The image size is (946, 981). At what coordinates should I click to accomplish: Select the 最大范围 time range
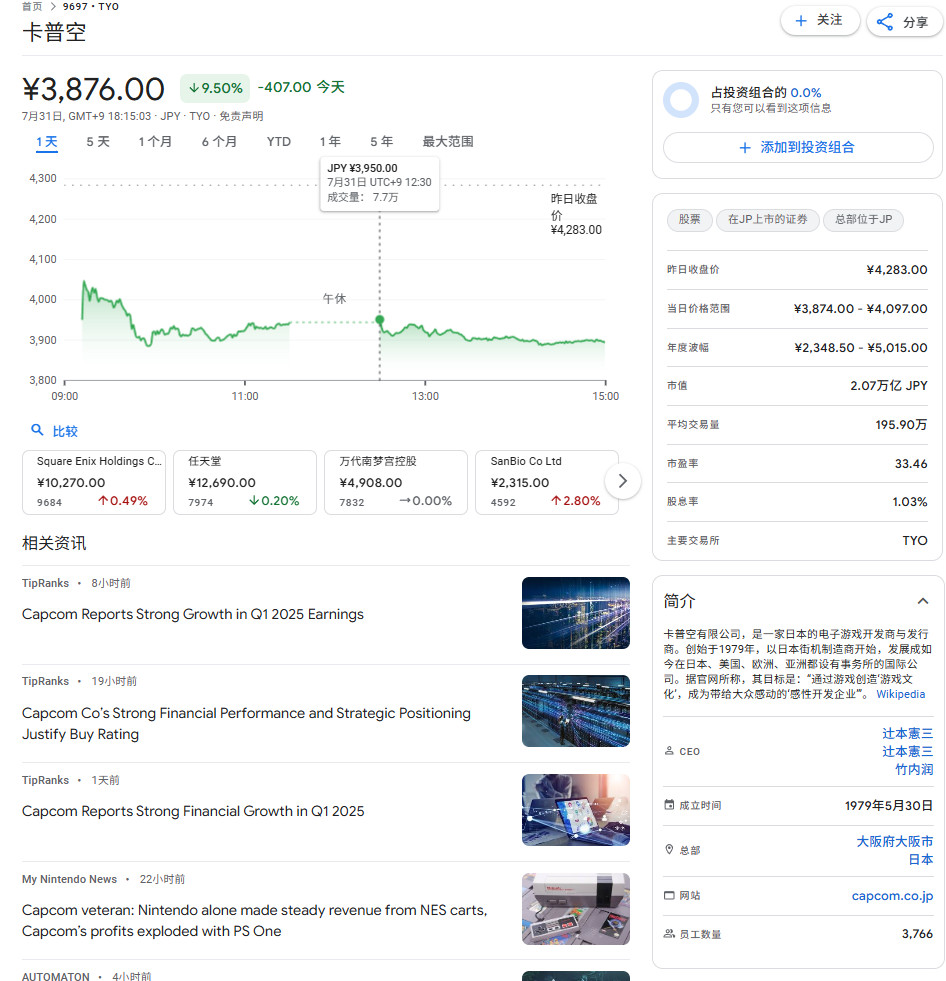(447, 142)
